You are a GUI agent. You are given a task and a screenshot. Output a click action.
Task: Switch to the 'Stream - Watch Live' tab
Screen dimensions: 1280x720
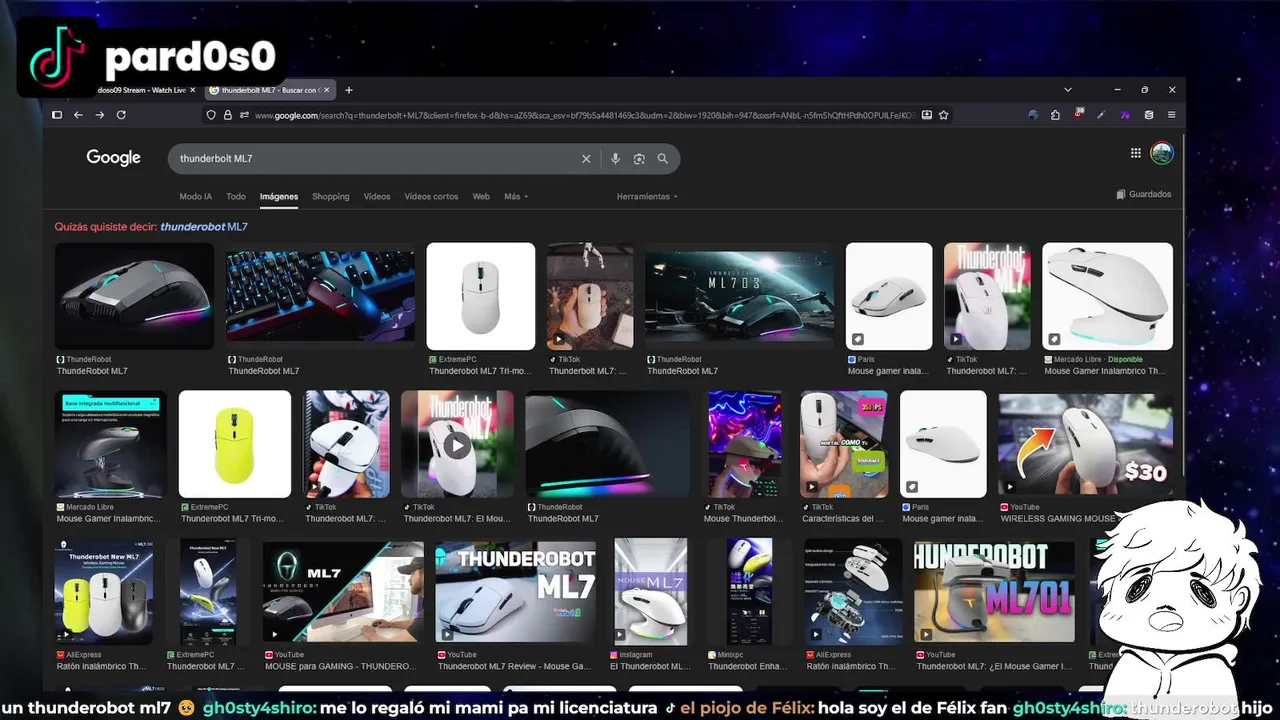point(142,90)
